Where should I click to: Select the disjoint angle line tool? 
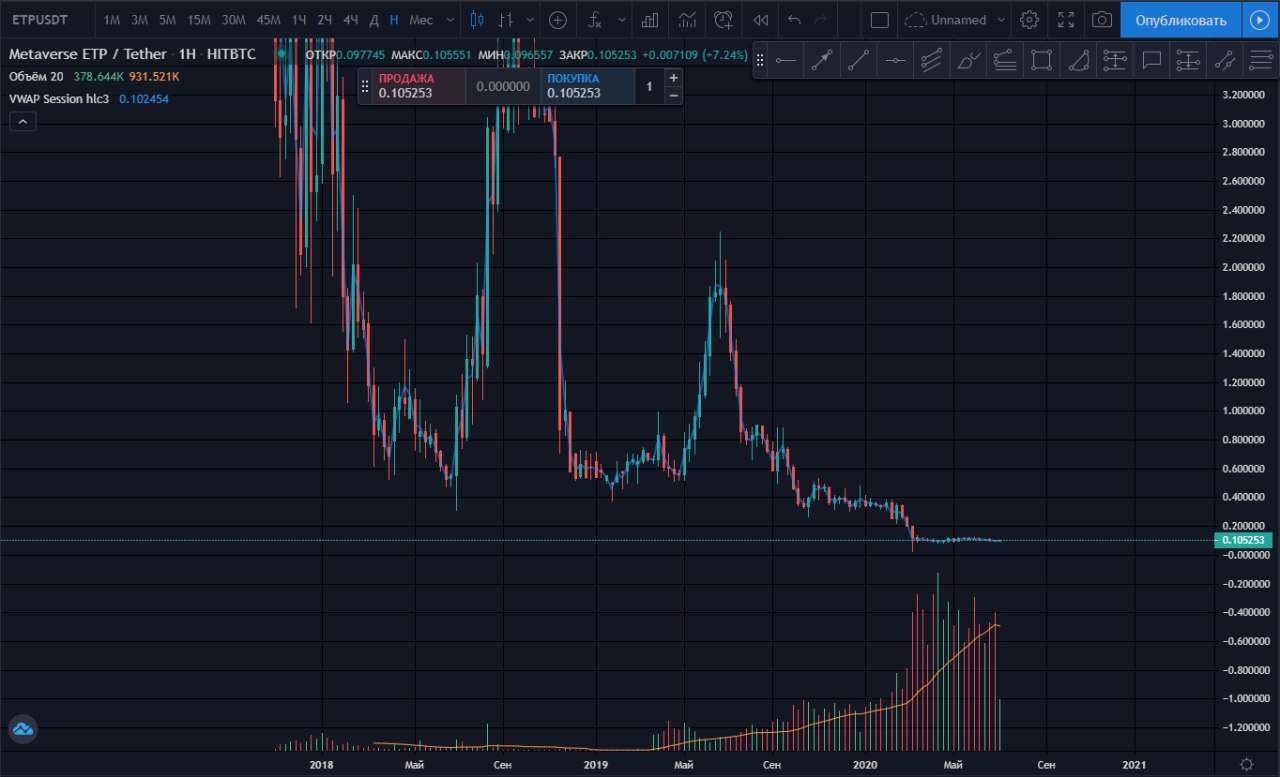point(1224,61)
